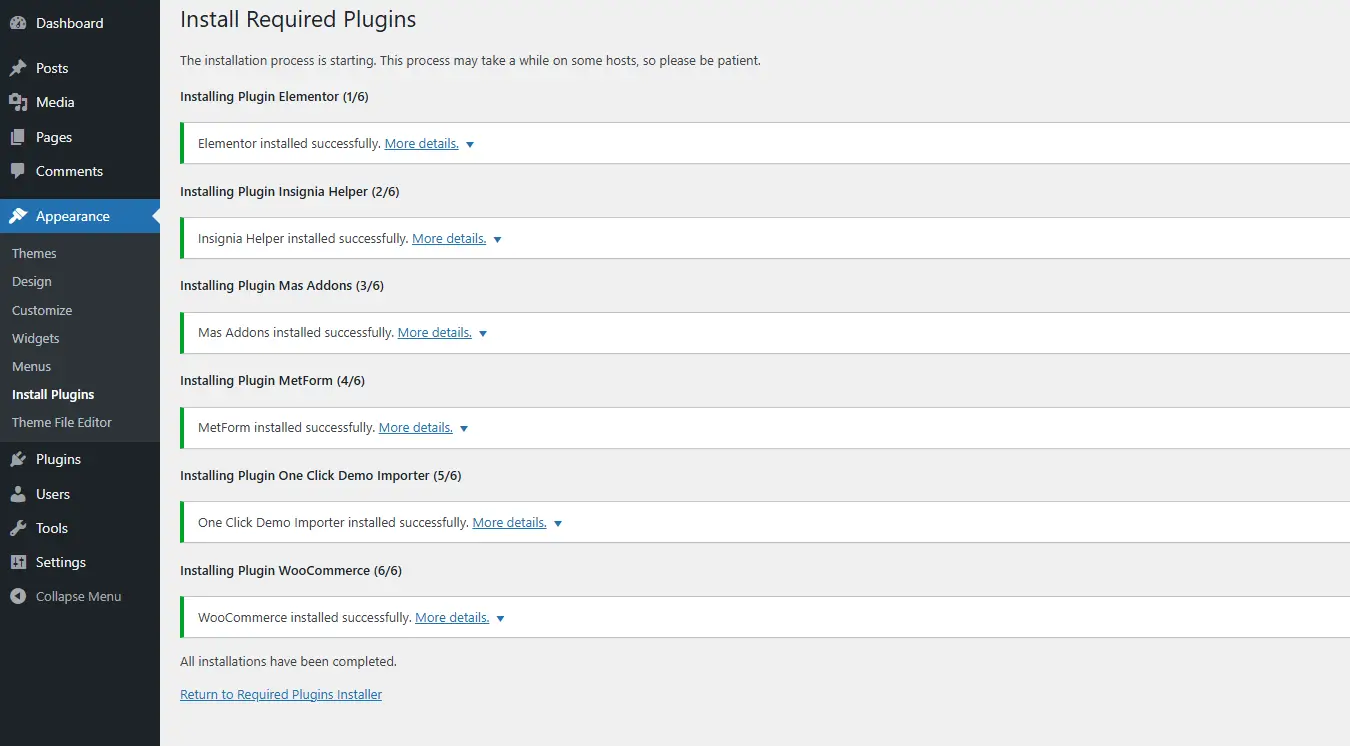This screenshot has width=1350, height=746.
Task: Click the Collapse Menu arrow icon
Action: (x=18, y=596)
